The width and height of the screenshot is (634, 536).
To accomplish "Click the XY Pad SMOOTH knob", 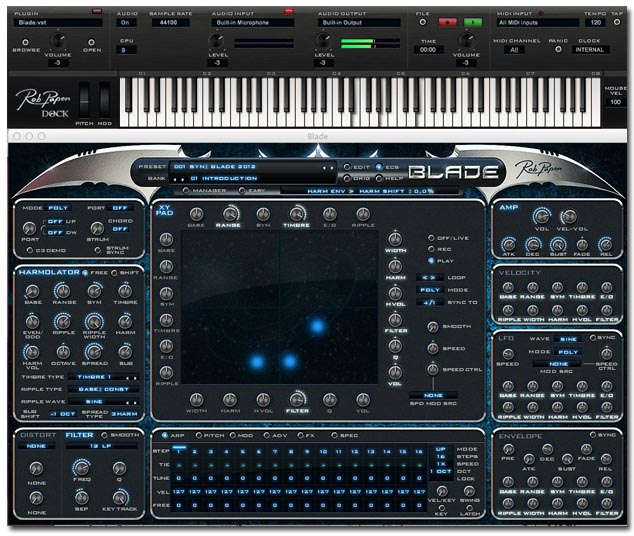I will tap(433, 327).
